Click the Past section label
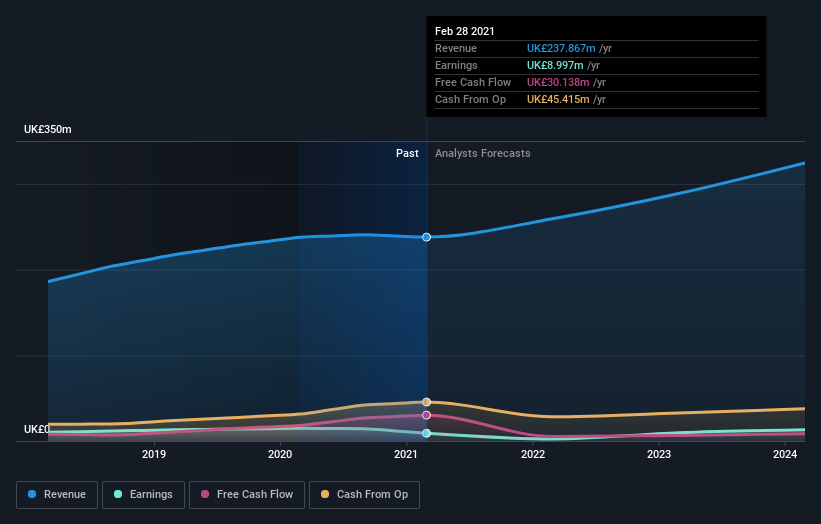821x524 pixels. point(407,153)
